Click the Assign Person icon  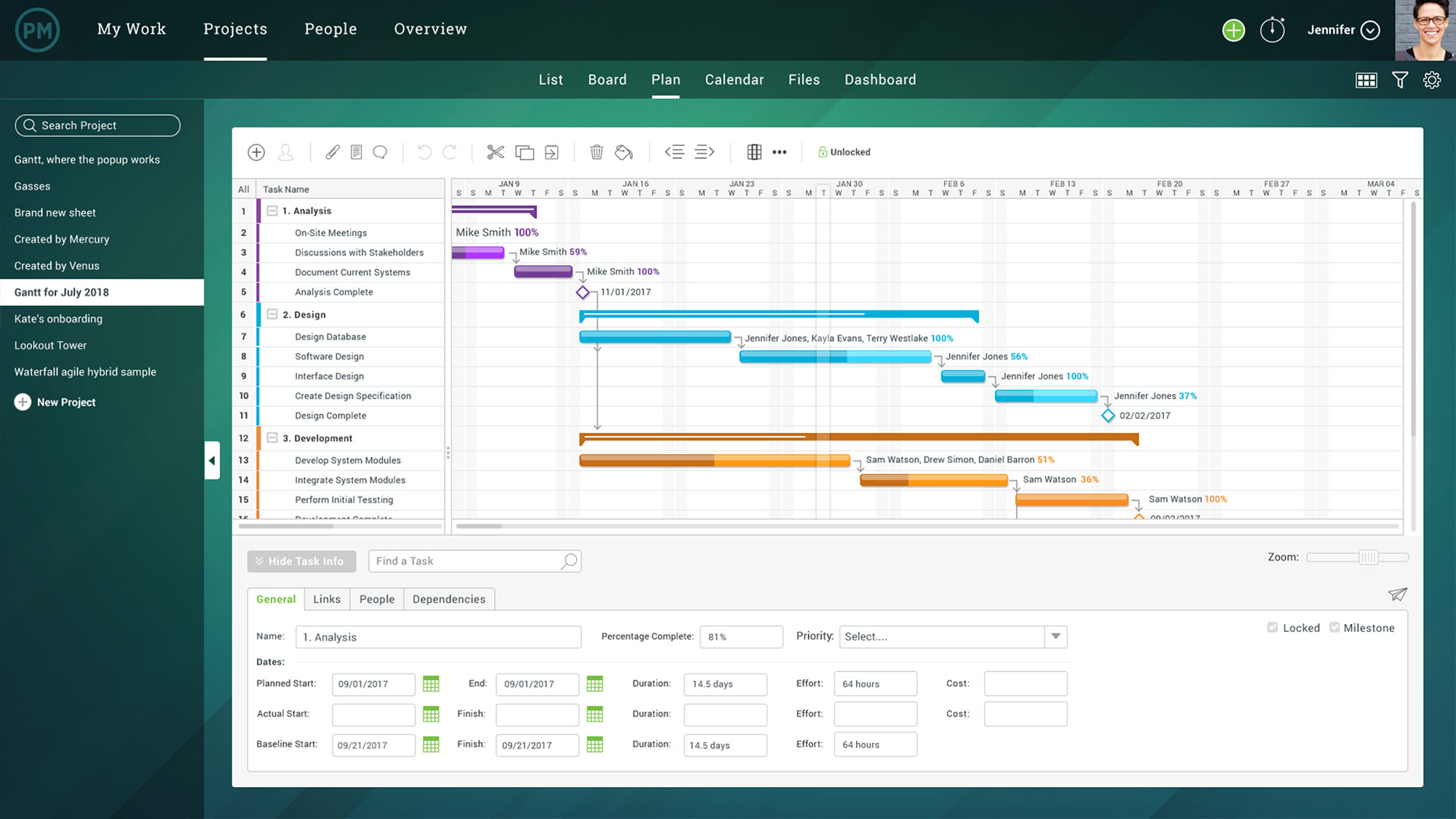point(286,152)
